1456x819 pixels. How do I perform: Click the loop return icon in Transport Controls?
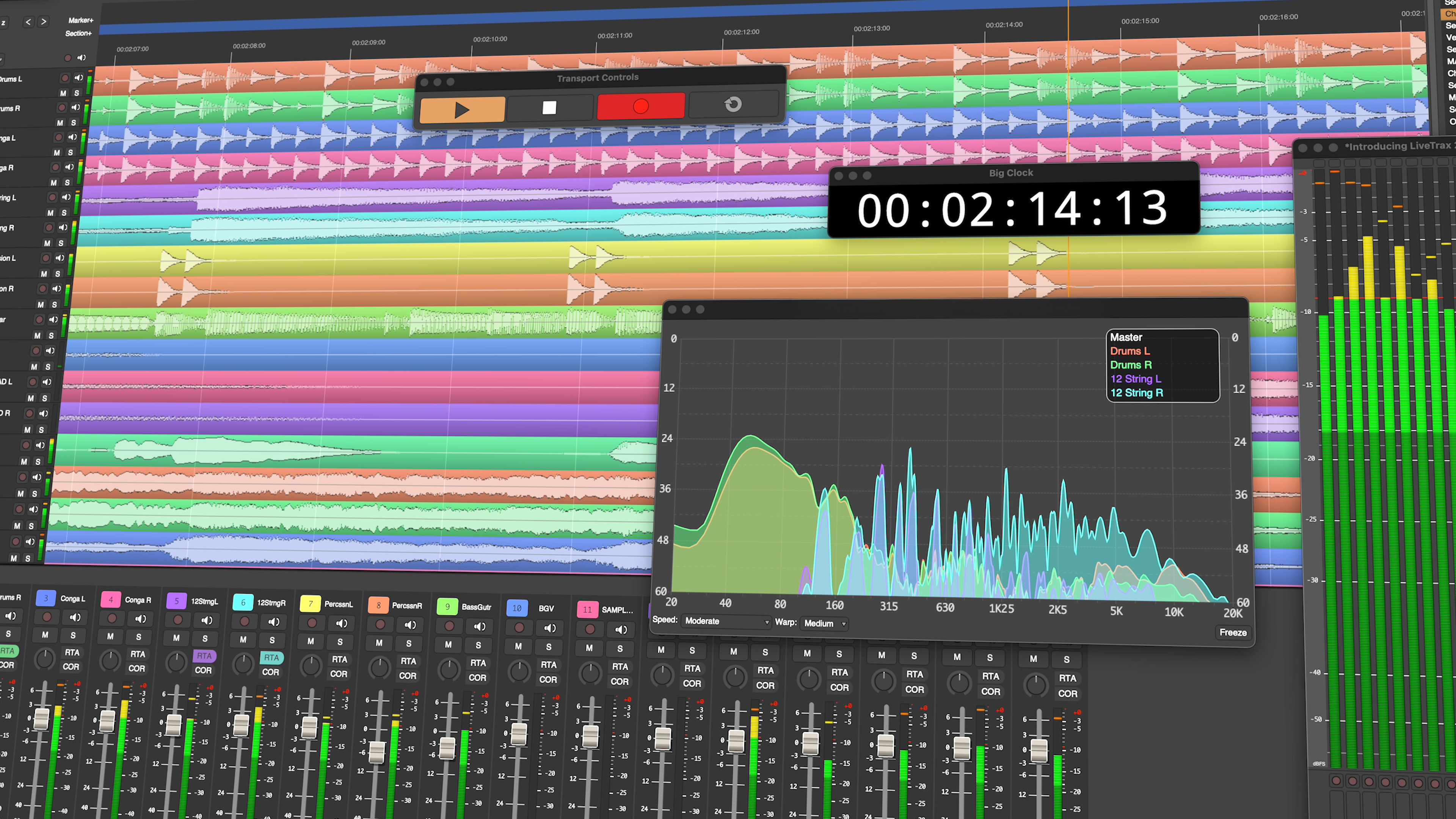(733, 104)
